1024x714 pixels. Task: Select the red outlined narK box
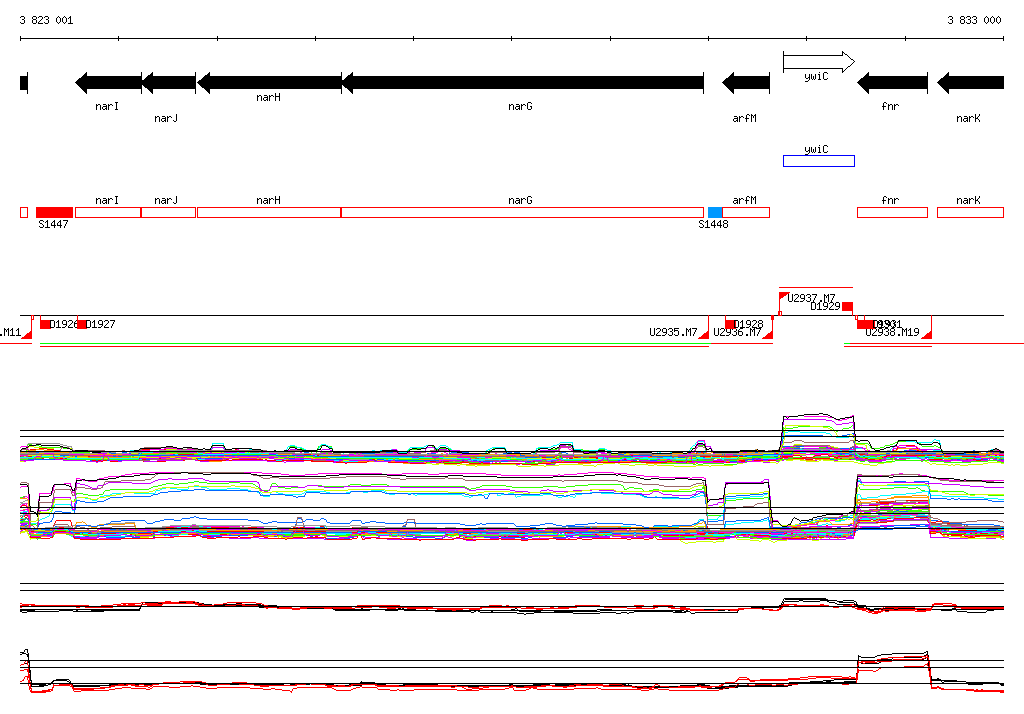(x=970, y=212)
